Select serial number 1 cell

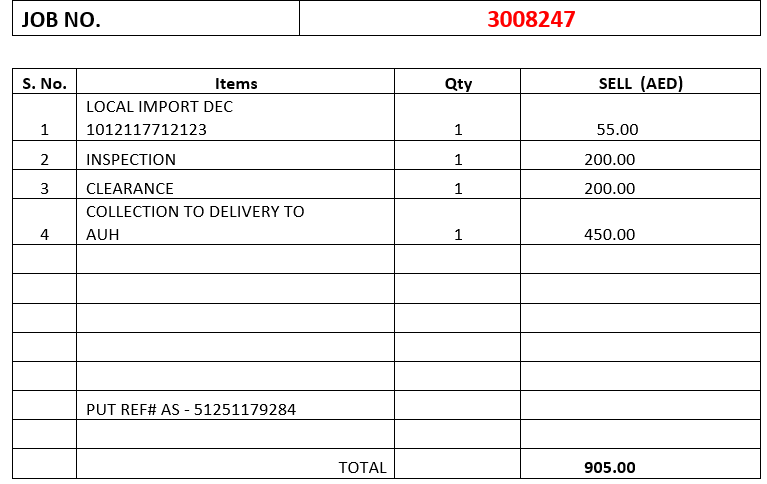click(x=44, y=129)
